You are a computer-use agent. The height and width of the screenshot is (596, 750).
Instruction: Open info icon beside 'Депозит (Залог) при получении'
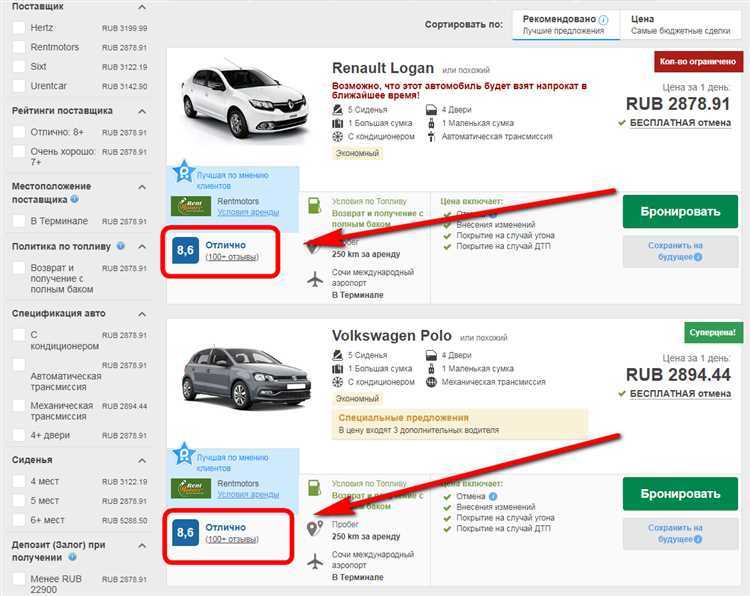pyautogui.click(x=72, y=557)
